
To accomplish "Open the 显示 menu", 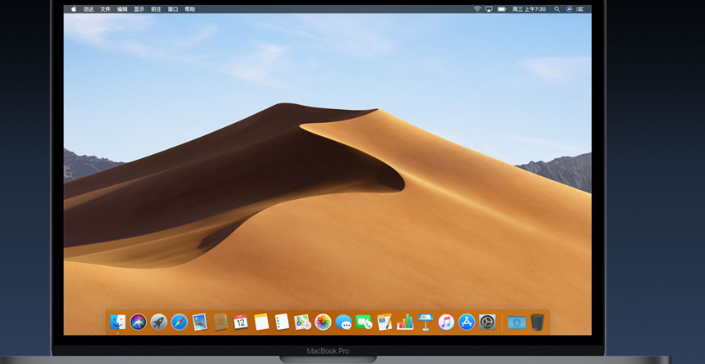I will pyautogui.click(x=139, y=9).
